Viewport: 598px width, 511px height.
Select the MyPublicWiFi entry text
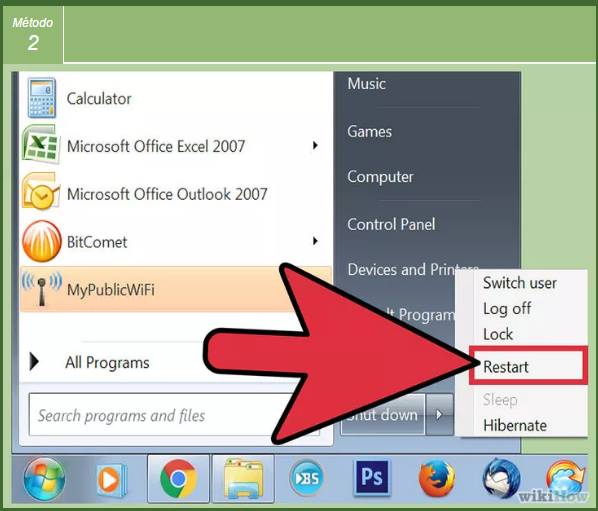click(x=111, y=290)
